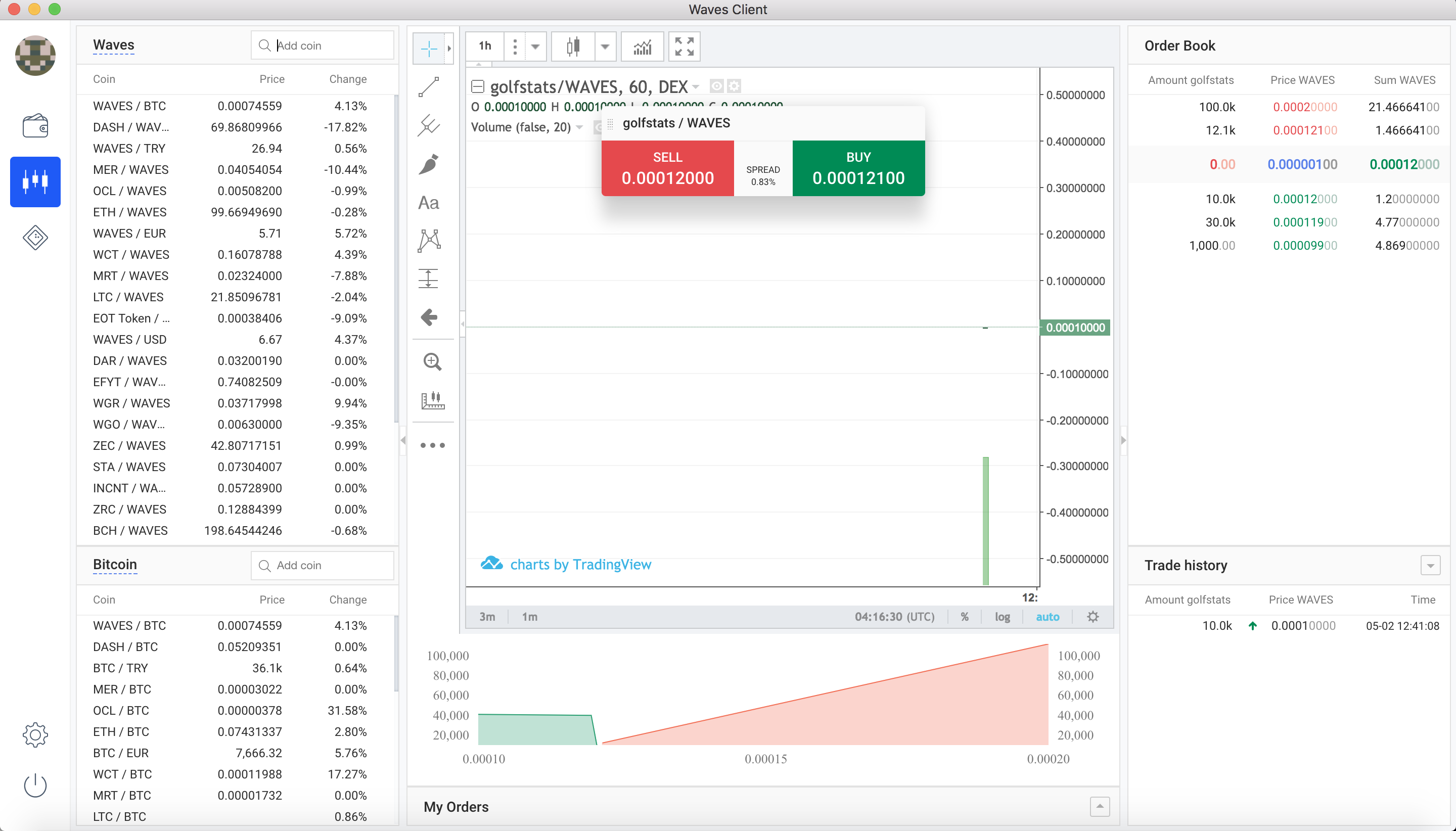Select the 3m time range
The image size is (1456, 831).
(487, 616)
